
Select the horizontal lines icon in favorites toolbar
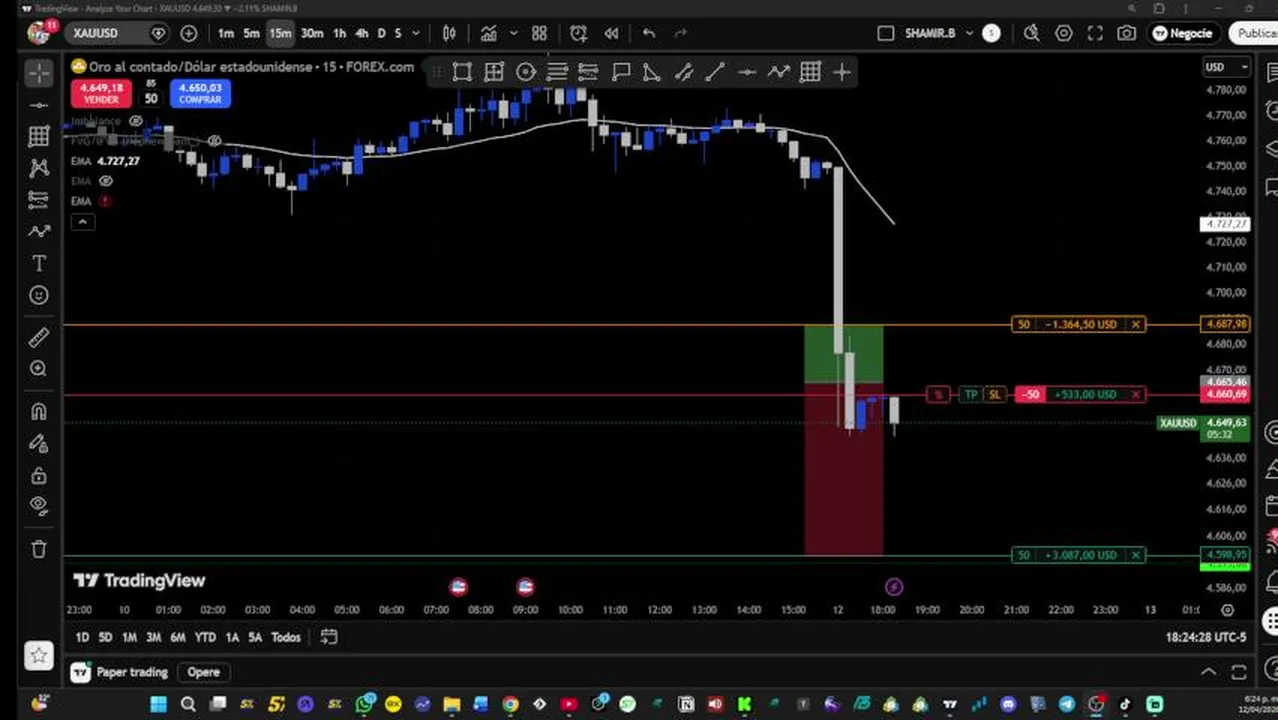(x=557, y=72)
